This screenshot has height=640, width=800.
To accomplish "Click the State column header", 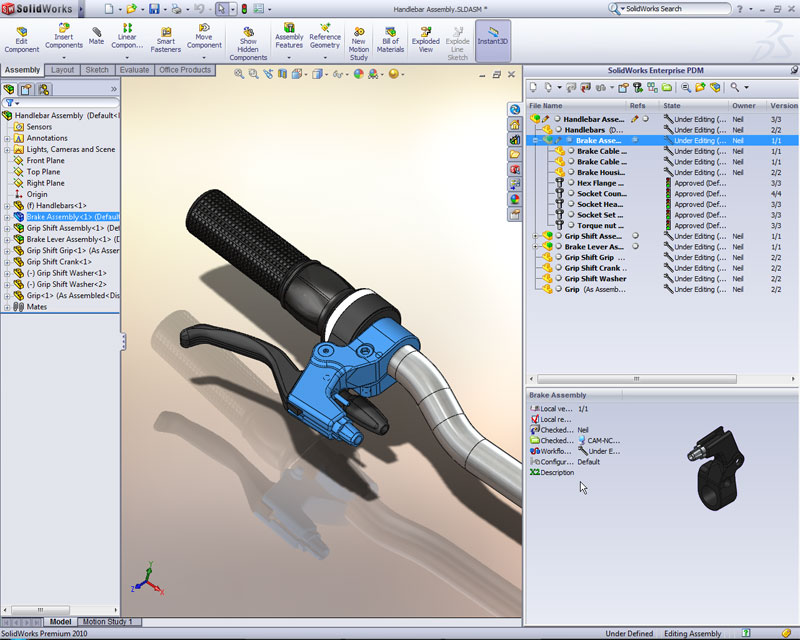I will click(672, 105).
